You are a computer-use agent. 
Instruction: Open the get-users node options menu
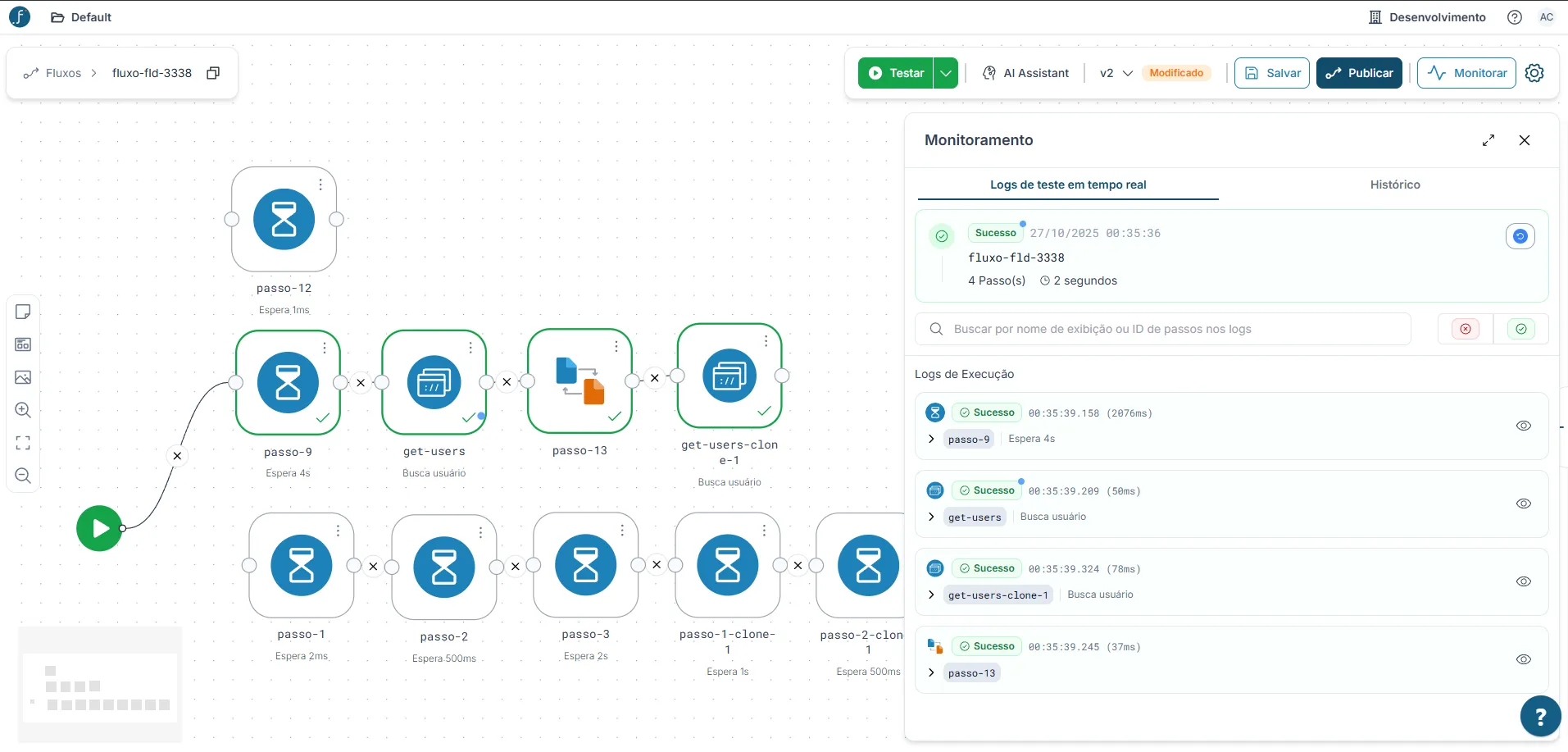470,348
